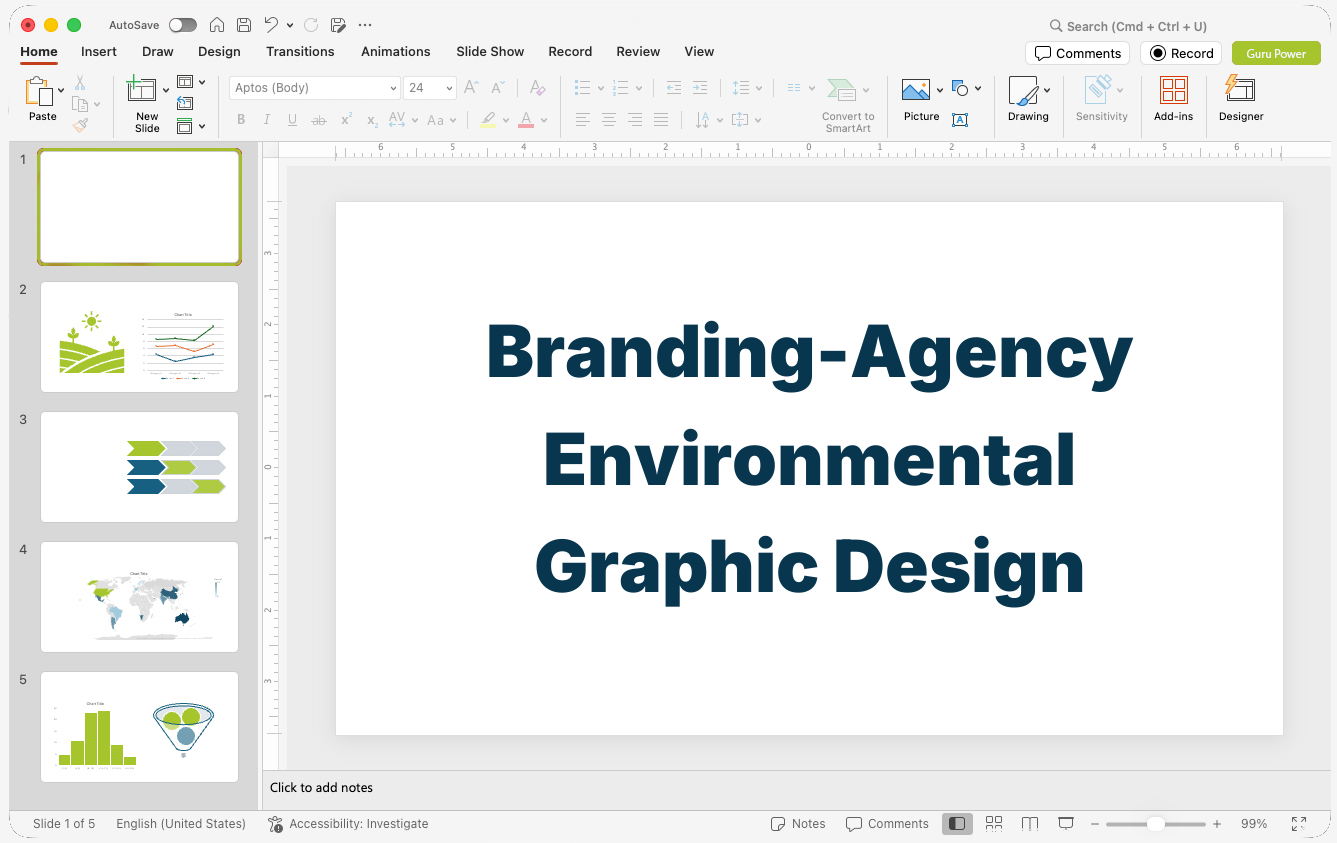The width and height of the screenshot is (1337, 843).
Task: Start slide show from status bar icon
Action: [x=1066, y=824]
